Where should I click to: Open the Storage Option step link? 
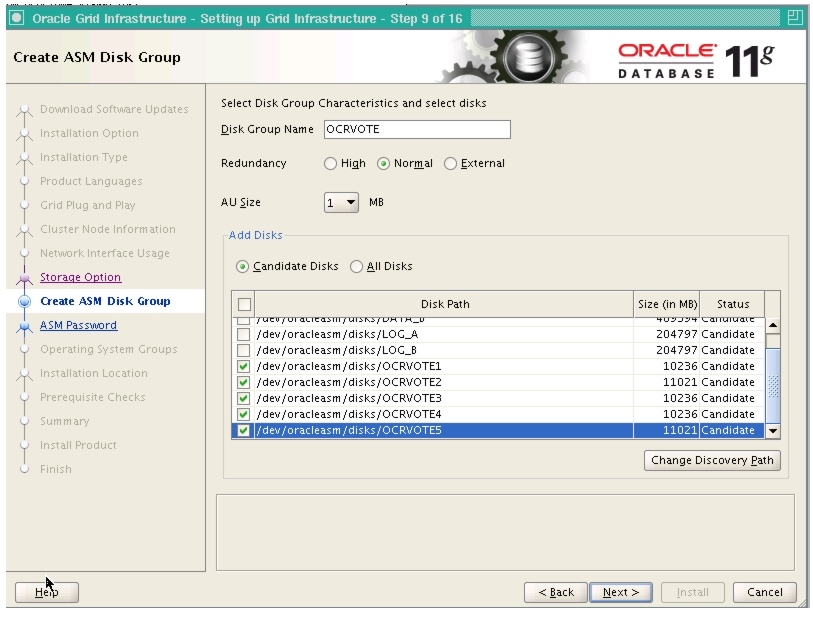click(80, 277)
